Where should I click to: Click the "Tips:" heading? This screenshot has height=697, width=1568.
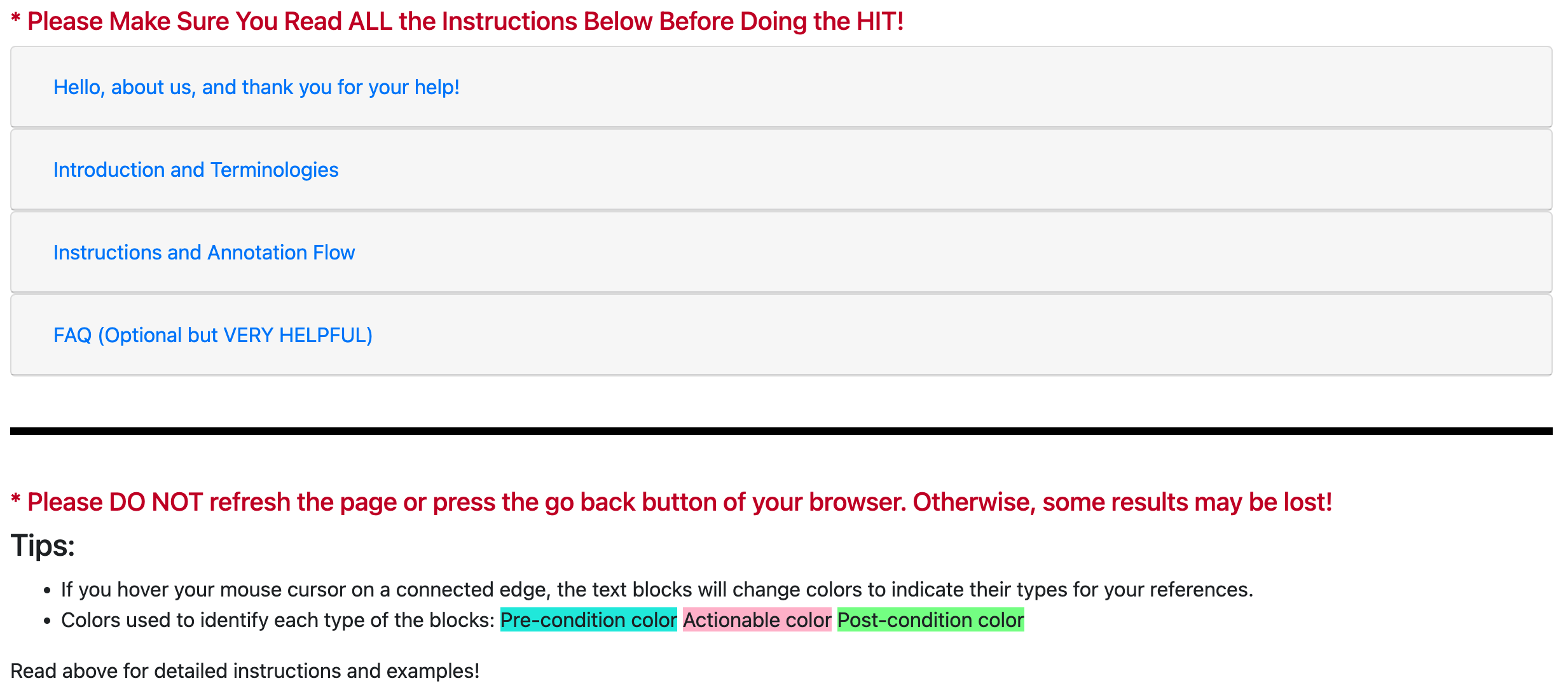tap(43, 546)
